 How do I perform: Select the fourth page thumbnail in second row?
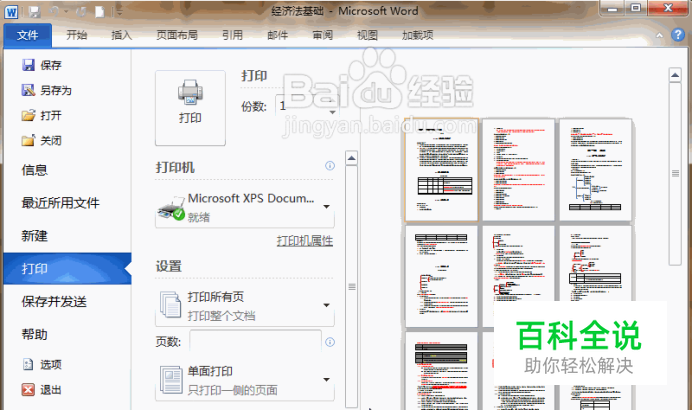pos(441,277)
